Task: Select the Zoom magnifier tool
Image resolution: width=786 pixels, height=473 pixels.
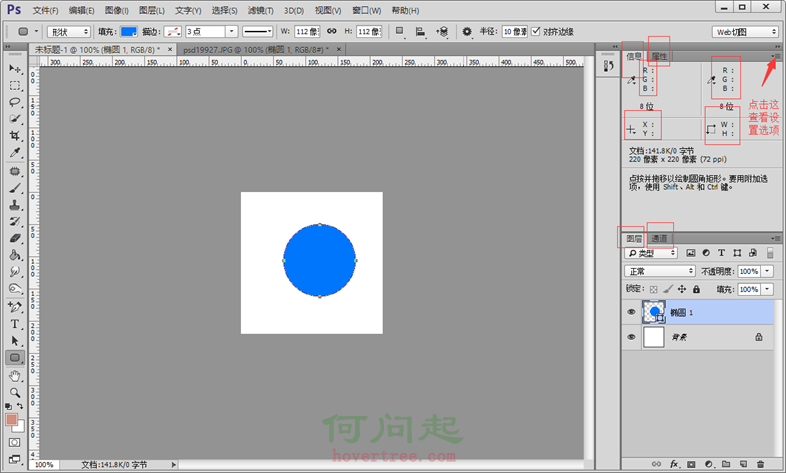Action: (15, 392)
